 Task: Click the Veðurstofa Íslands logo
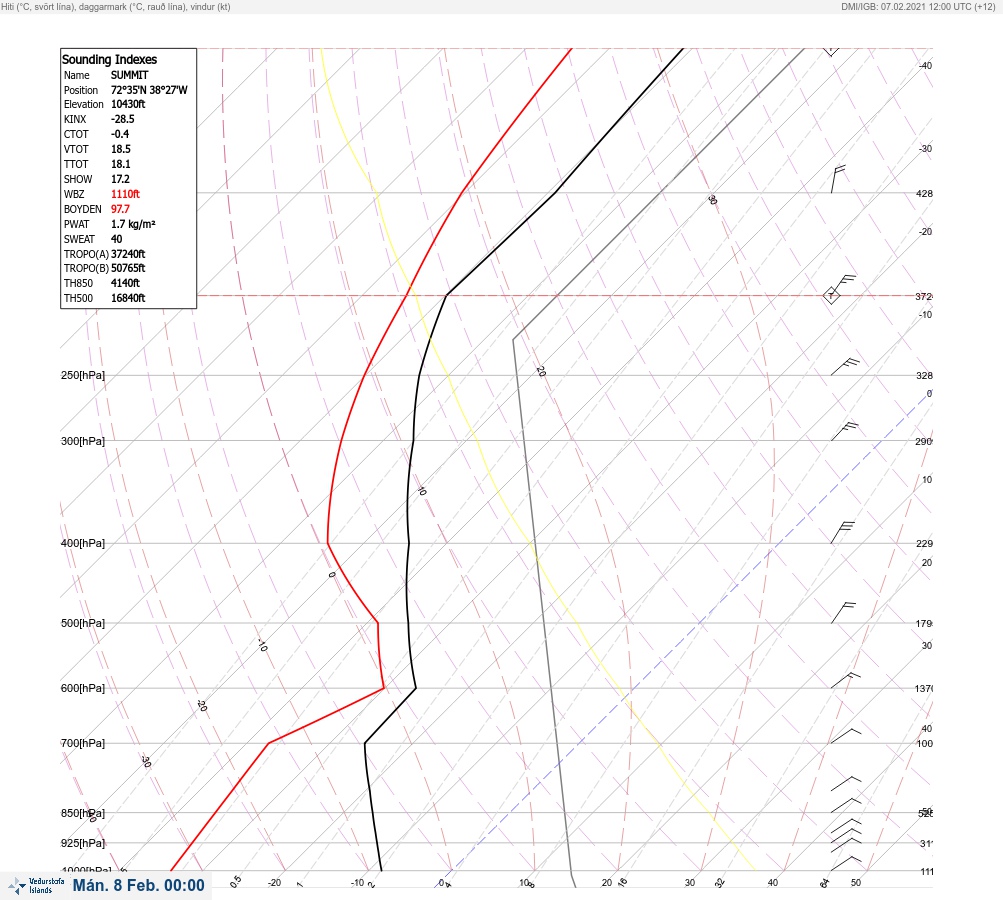[36, 886]
